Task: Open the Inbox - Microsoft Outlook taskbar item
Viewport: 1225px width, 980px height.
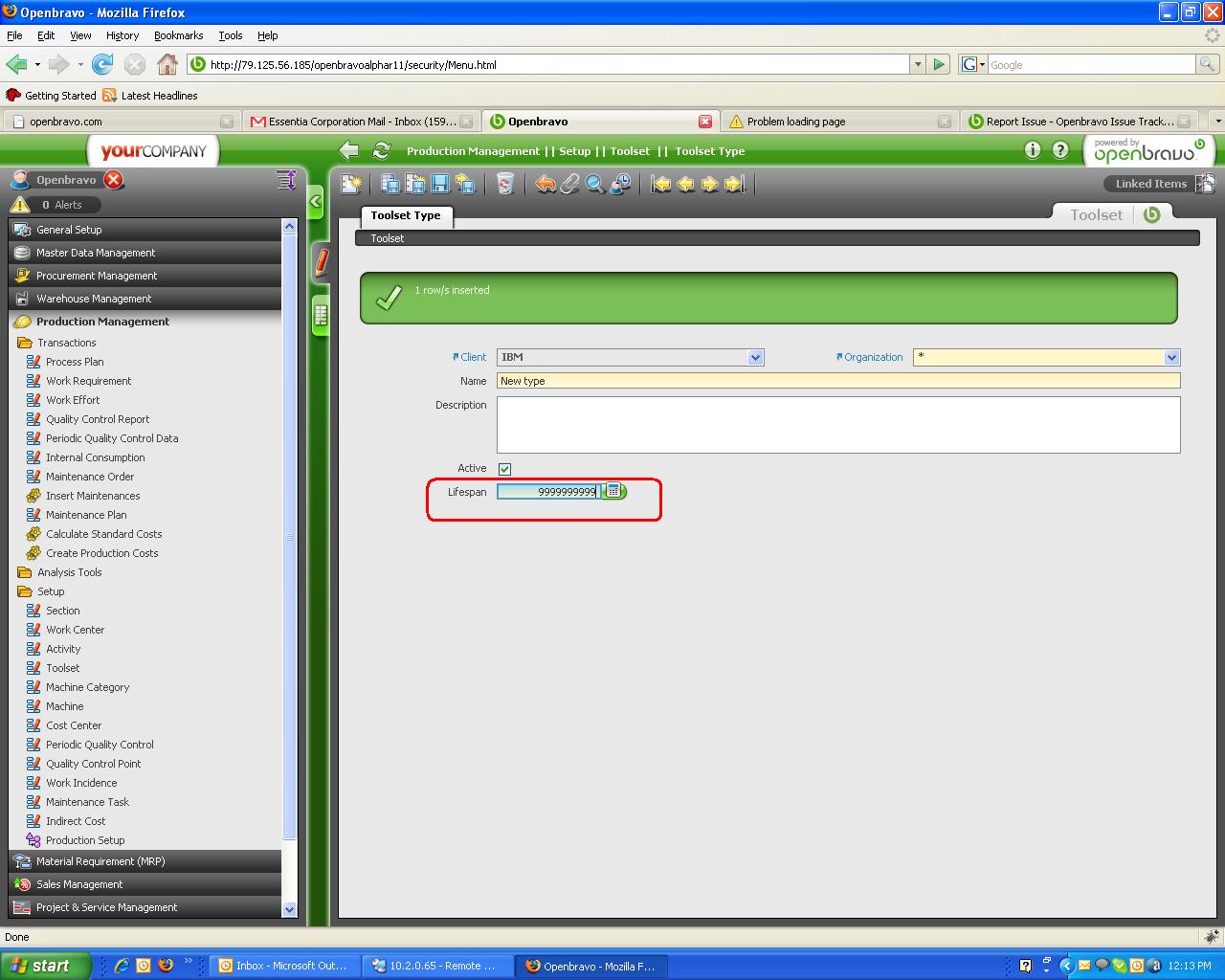Action: coord(284,966)
